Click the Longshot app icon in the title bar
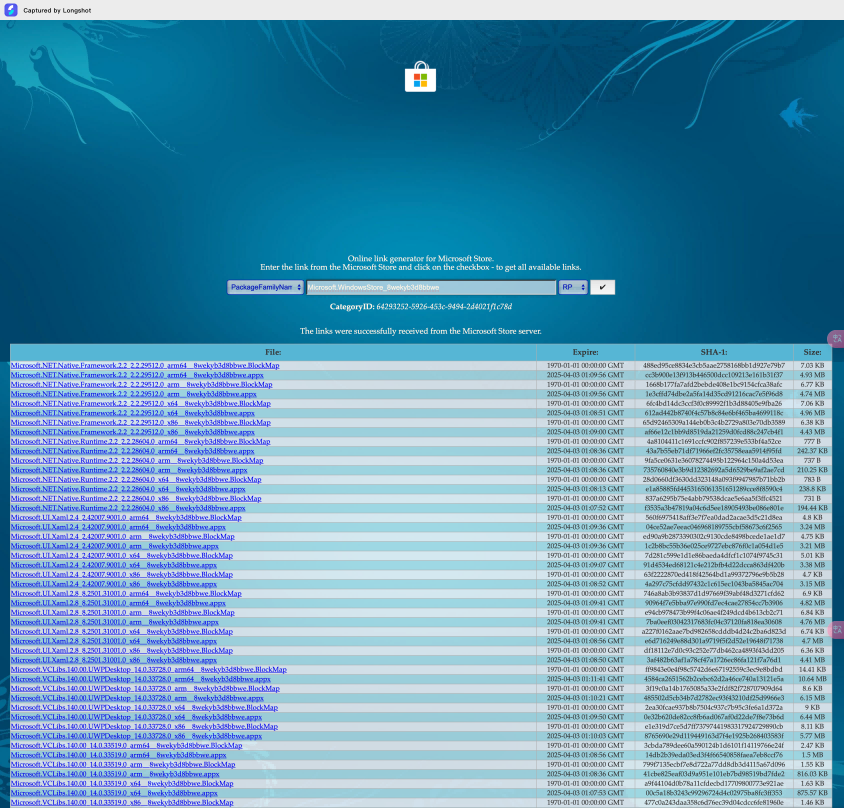This screenshot has width=844, height=808. click(11, 10)
